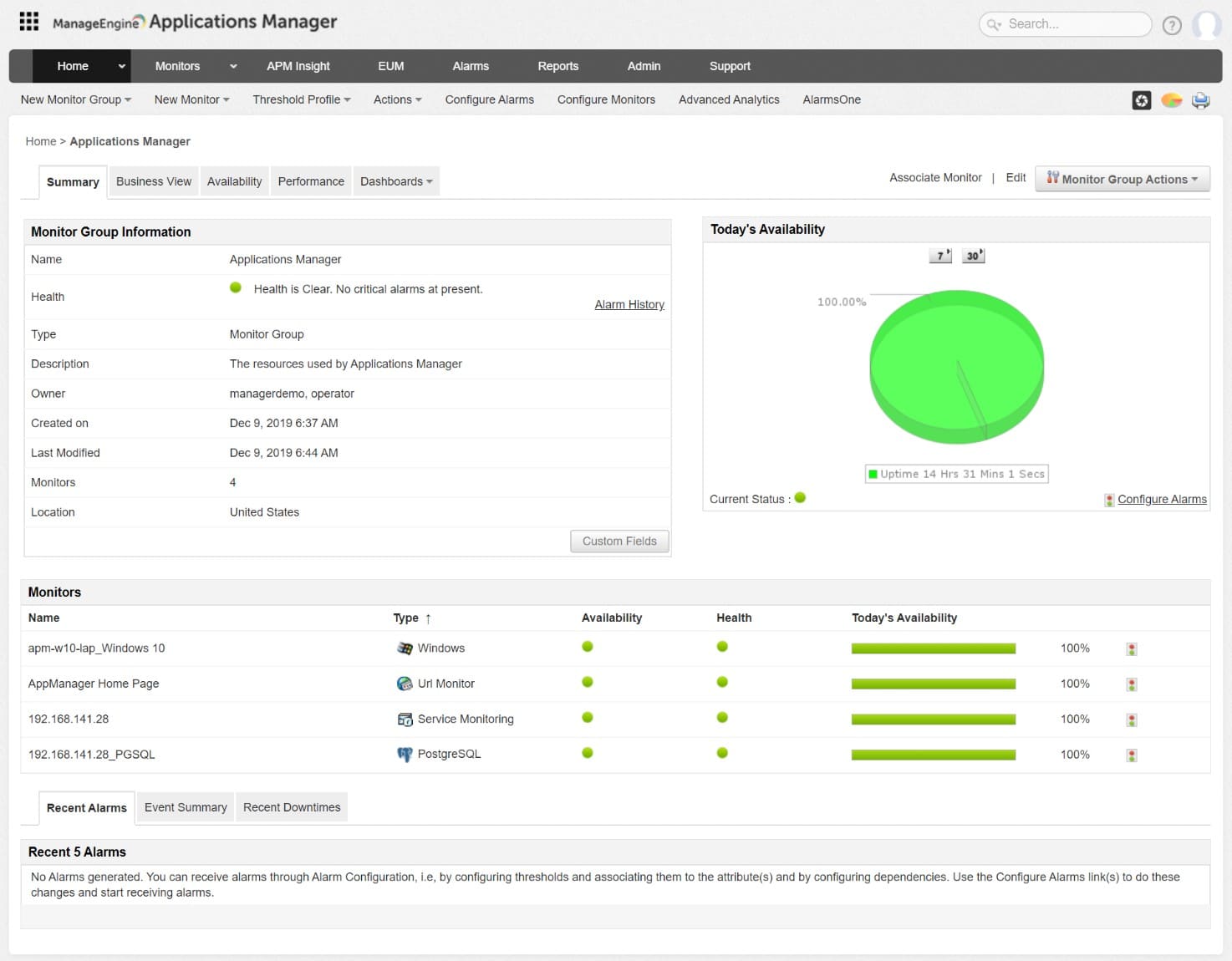The image size is (1232, 961).
Task: Open the Threshold Profile dropdown
Action: click(302, 99)
